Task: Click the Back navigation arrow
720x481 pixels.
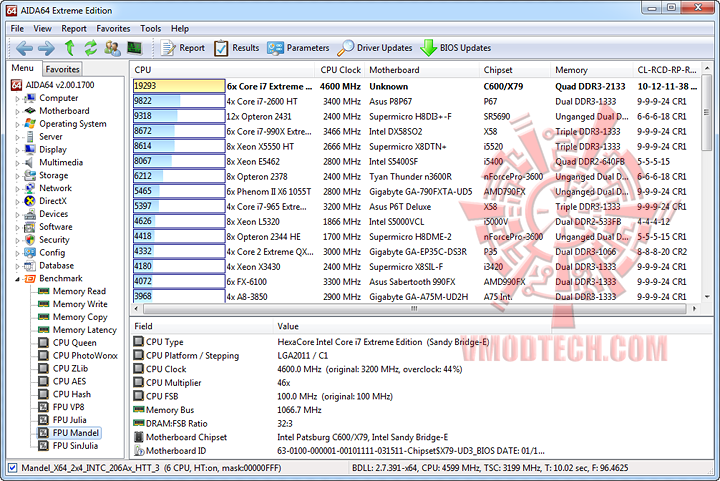Action: [24, 48]
